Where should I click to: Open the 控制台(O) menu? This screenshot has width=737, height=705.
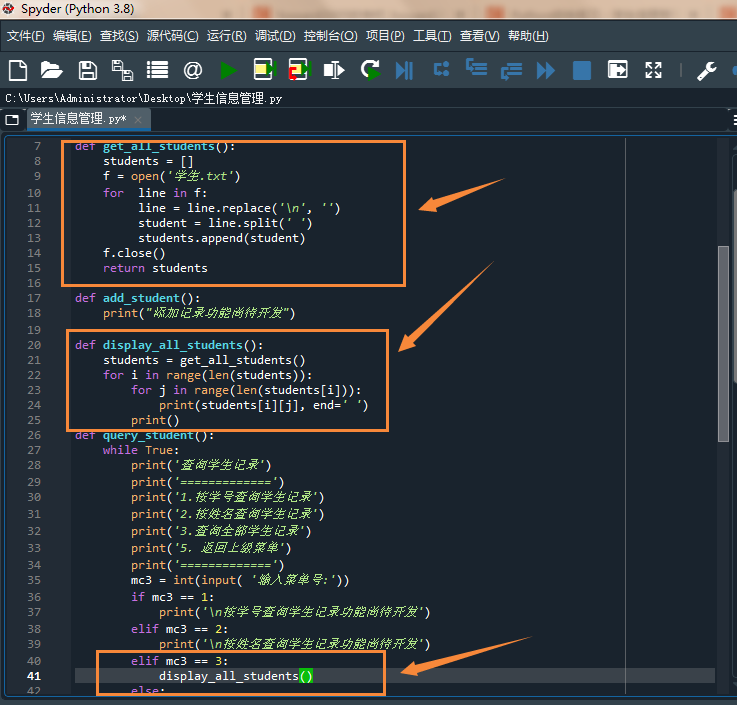pos(330,36)
